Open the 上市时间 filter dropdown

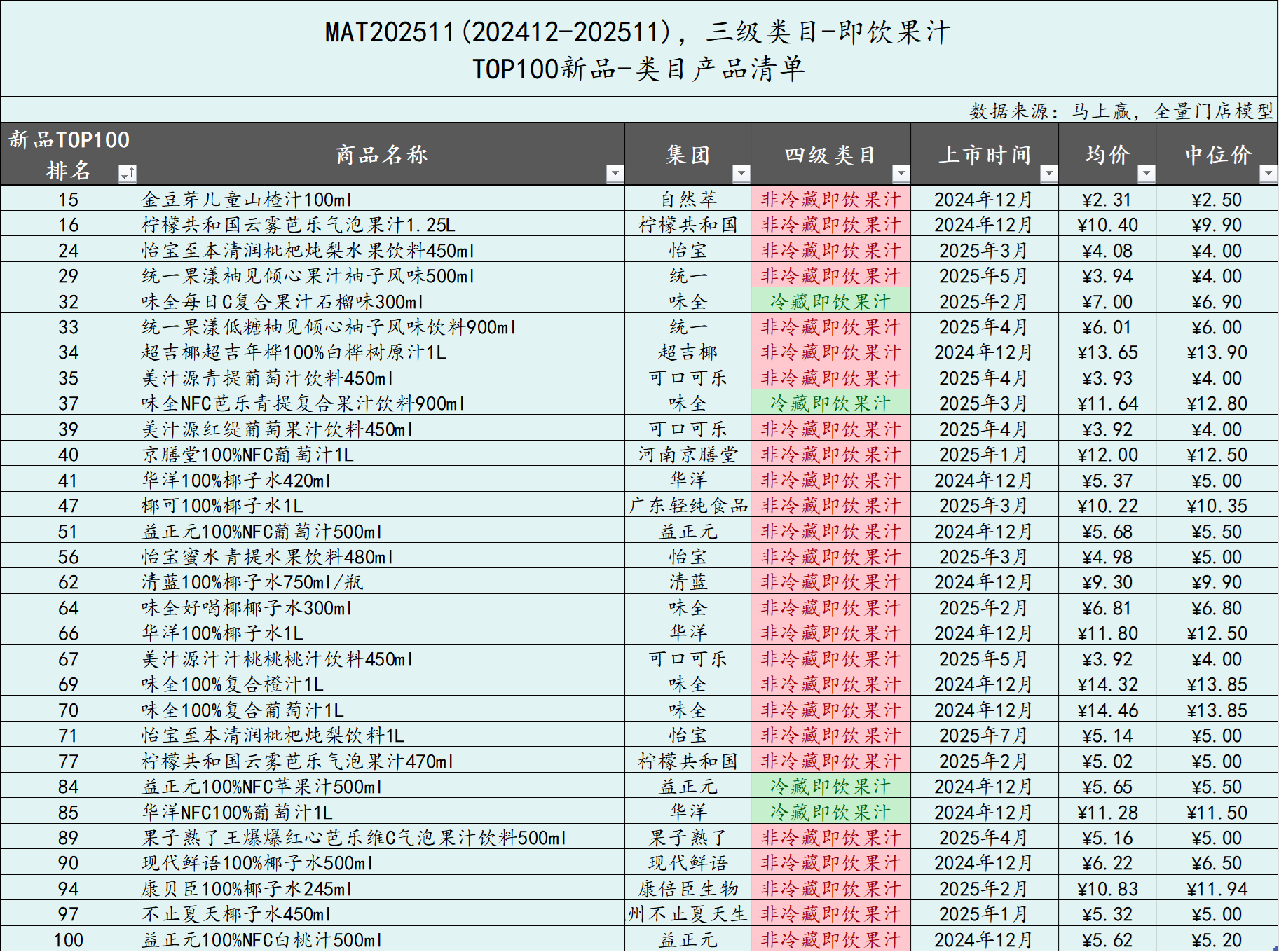pos(1048,173)
